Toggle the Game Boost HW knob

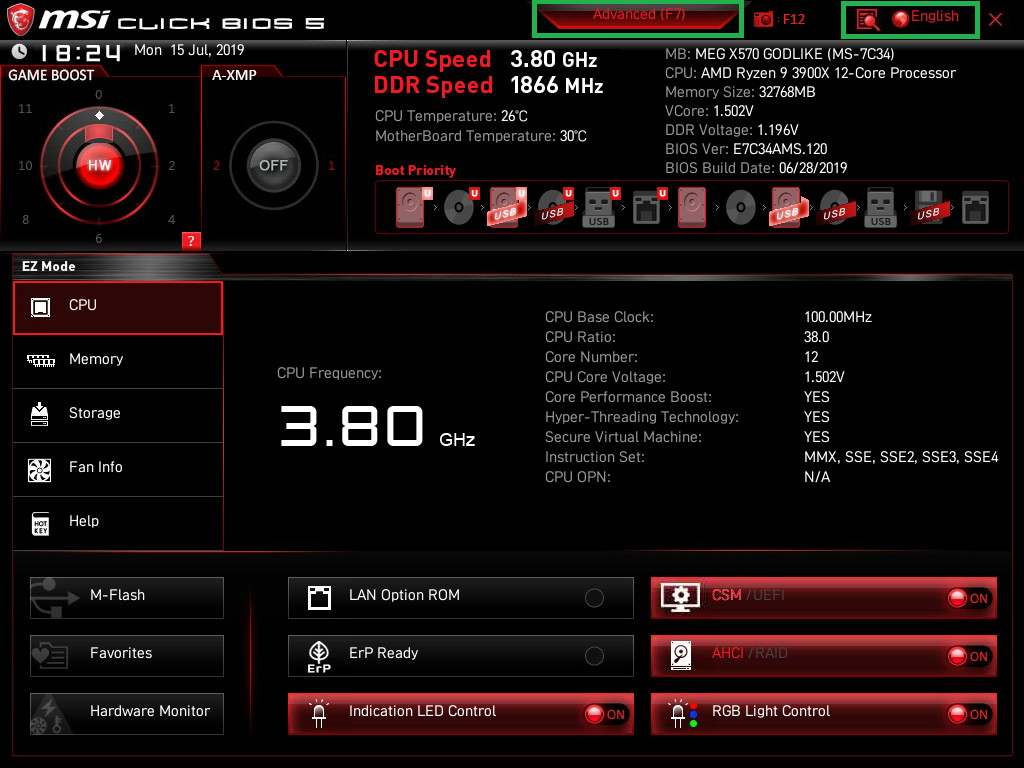[99, 165]
